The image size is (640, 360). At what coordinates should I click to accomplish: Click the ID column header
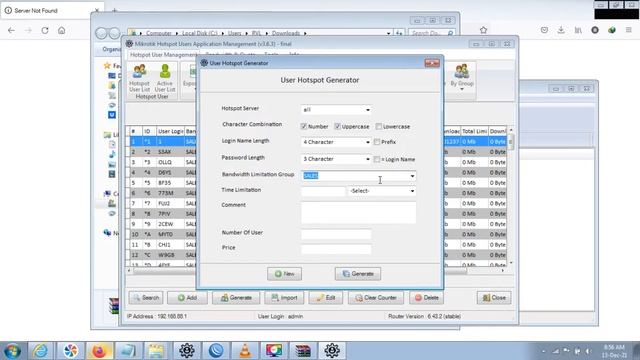[x=149, y=131]
